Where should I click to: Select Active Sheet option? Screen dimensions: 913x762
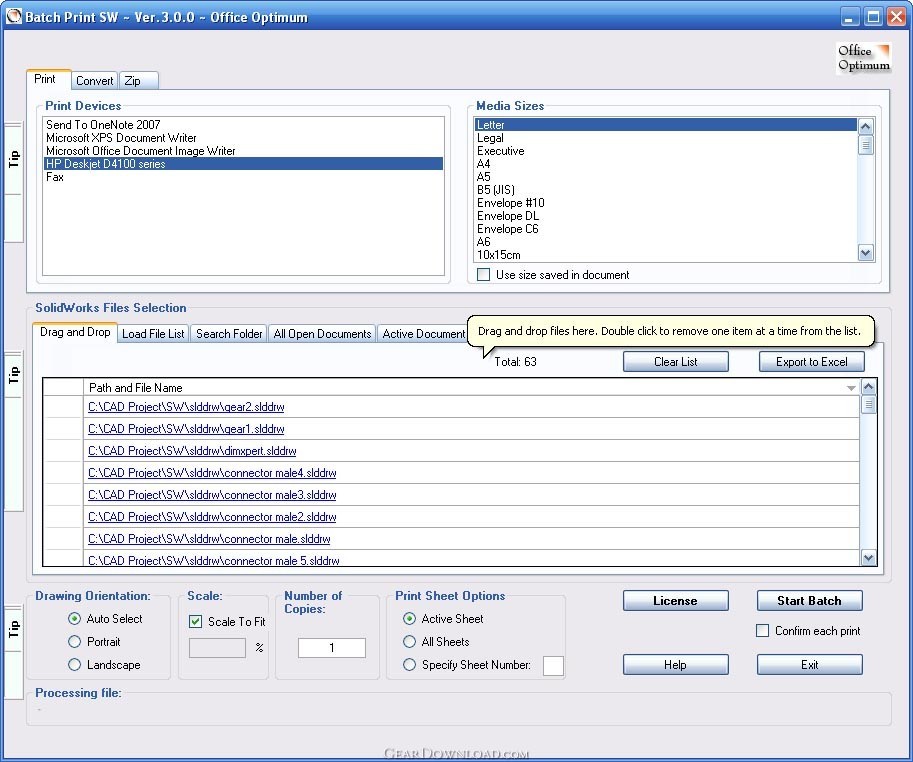[409, 619]
